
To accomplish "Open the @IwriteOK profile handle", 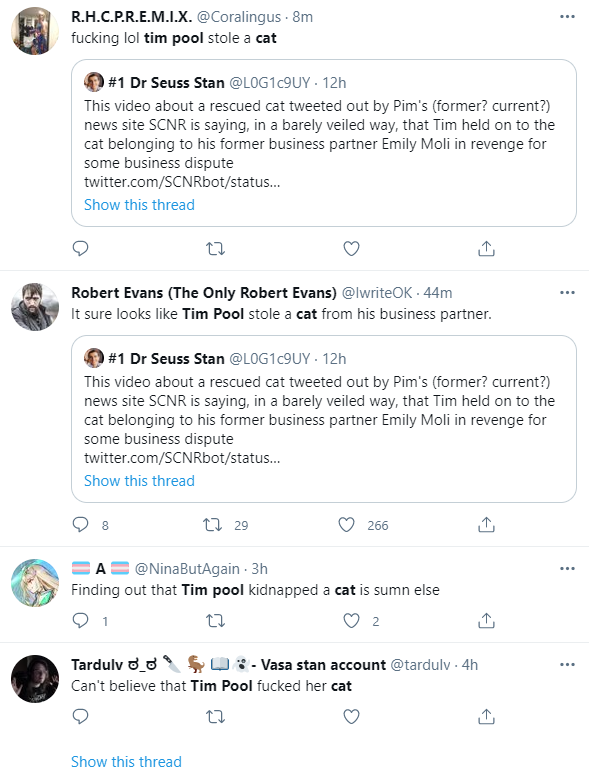I will [x=377, y=293].
